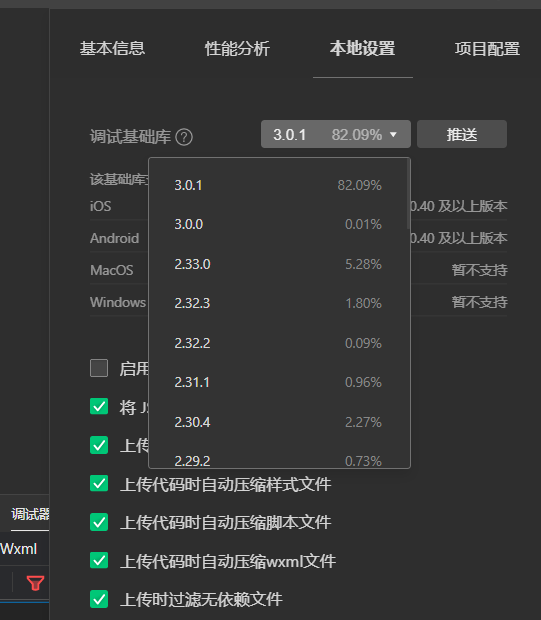The width and height of the screenshot is (541, 620).
Task: Uncheck 上传代码时自动压缩样式文件
Action: [x=99, y=484]
